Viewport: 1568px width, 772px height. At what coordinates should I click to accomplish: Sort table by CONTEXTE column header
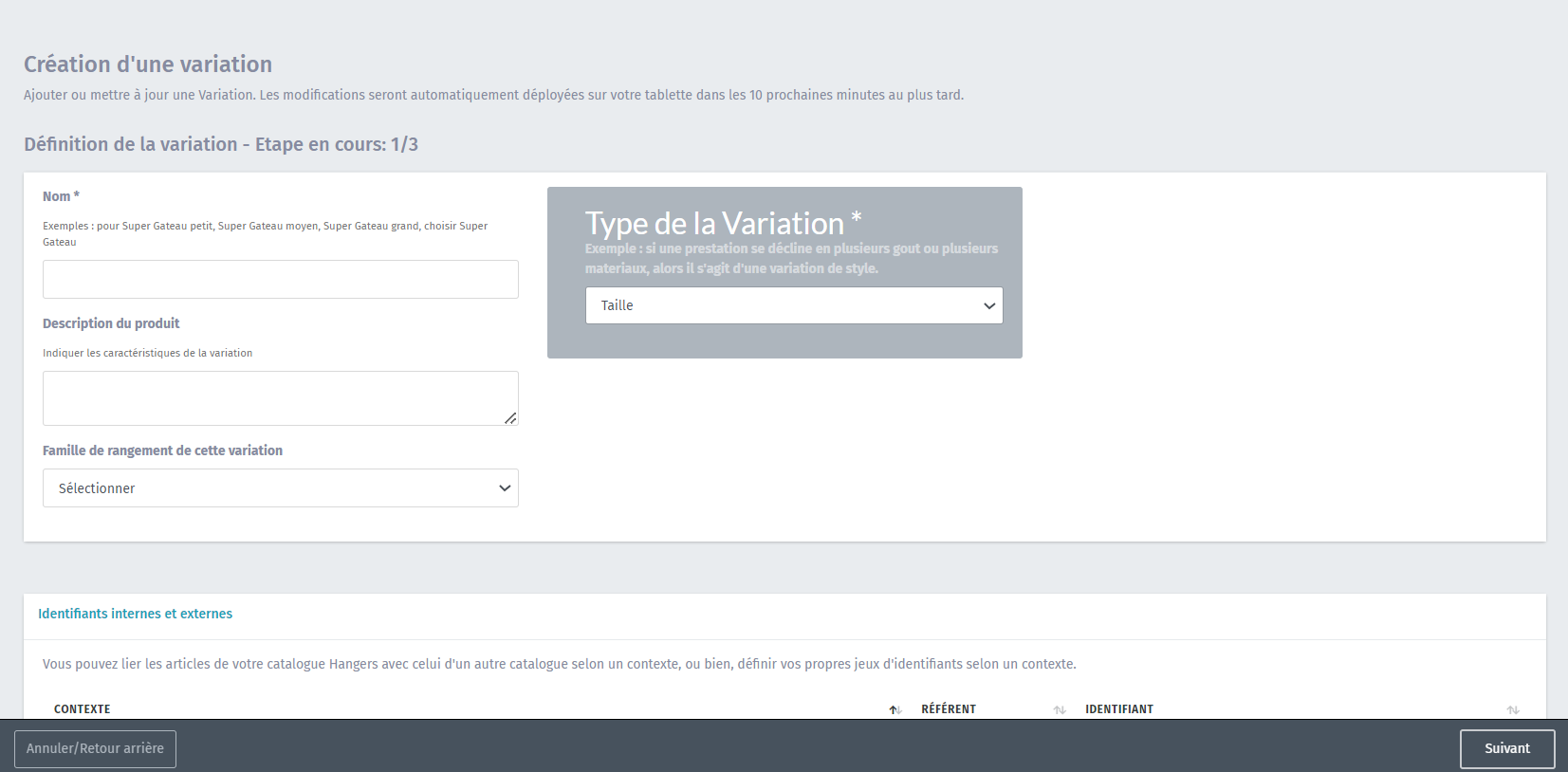coord(83,709)
